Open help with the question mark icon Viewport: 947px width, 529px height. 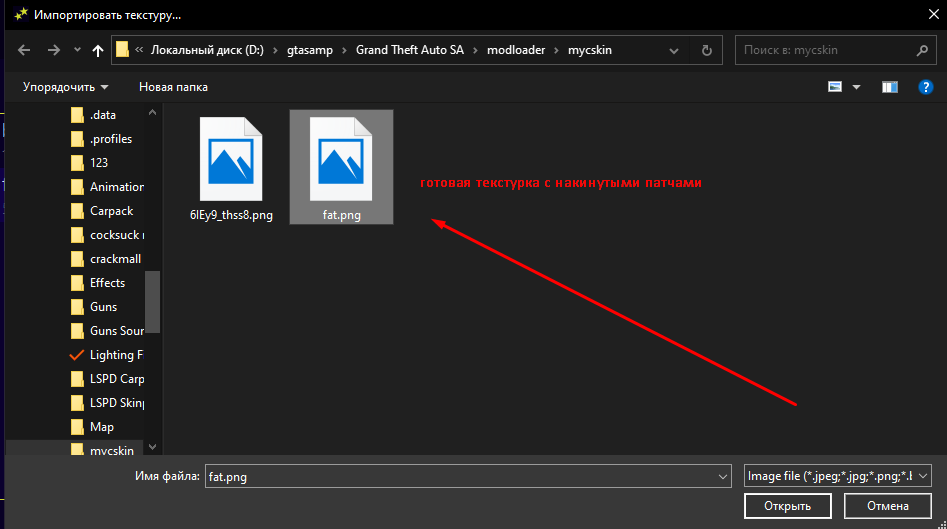(925, 87)
